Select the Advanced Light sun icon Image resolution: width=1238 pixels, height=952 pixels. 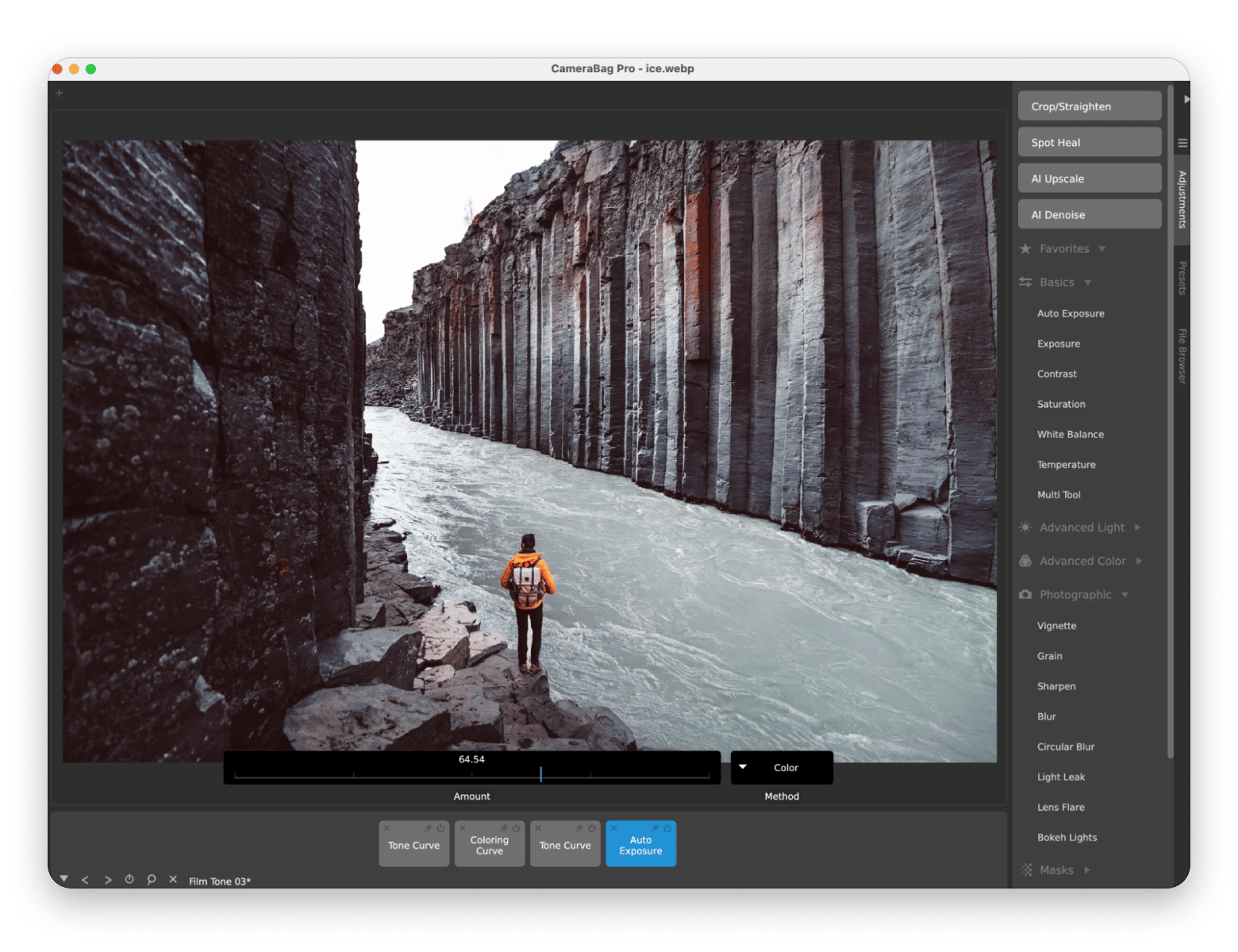pyautogui.click(x=1024, y=527)
